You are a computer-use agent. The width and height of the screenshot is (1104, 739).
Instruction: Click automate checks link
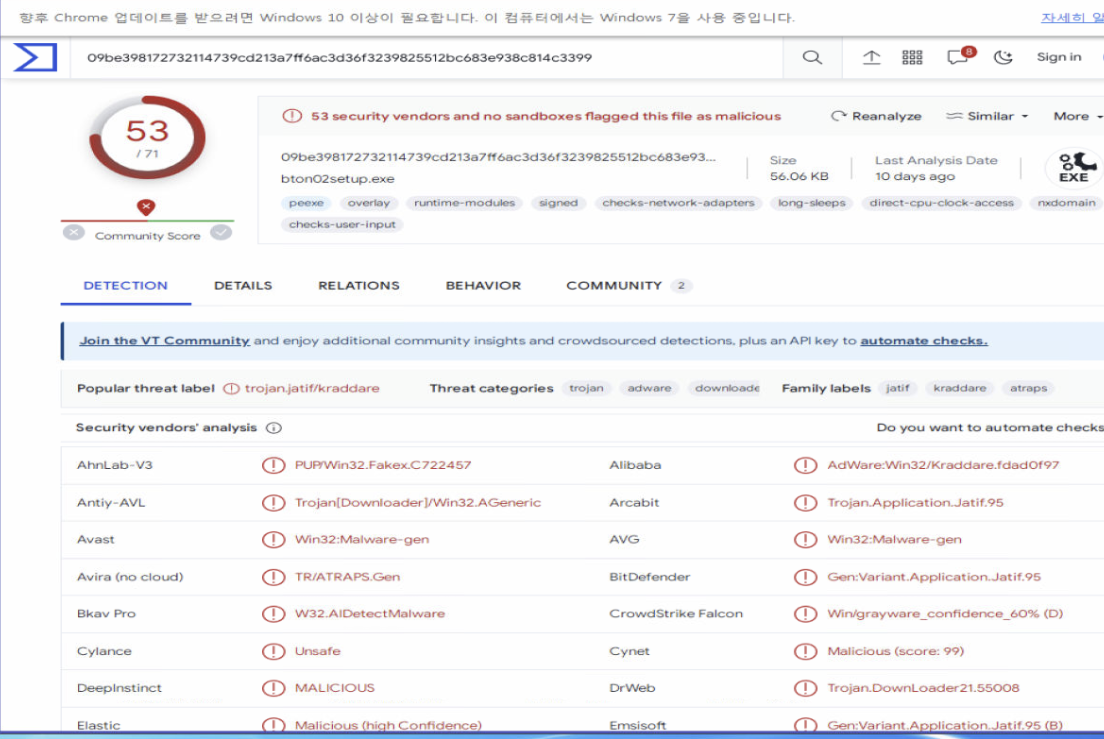[x=924, y=341]
